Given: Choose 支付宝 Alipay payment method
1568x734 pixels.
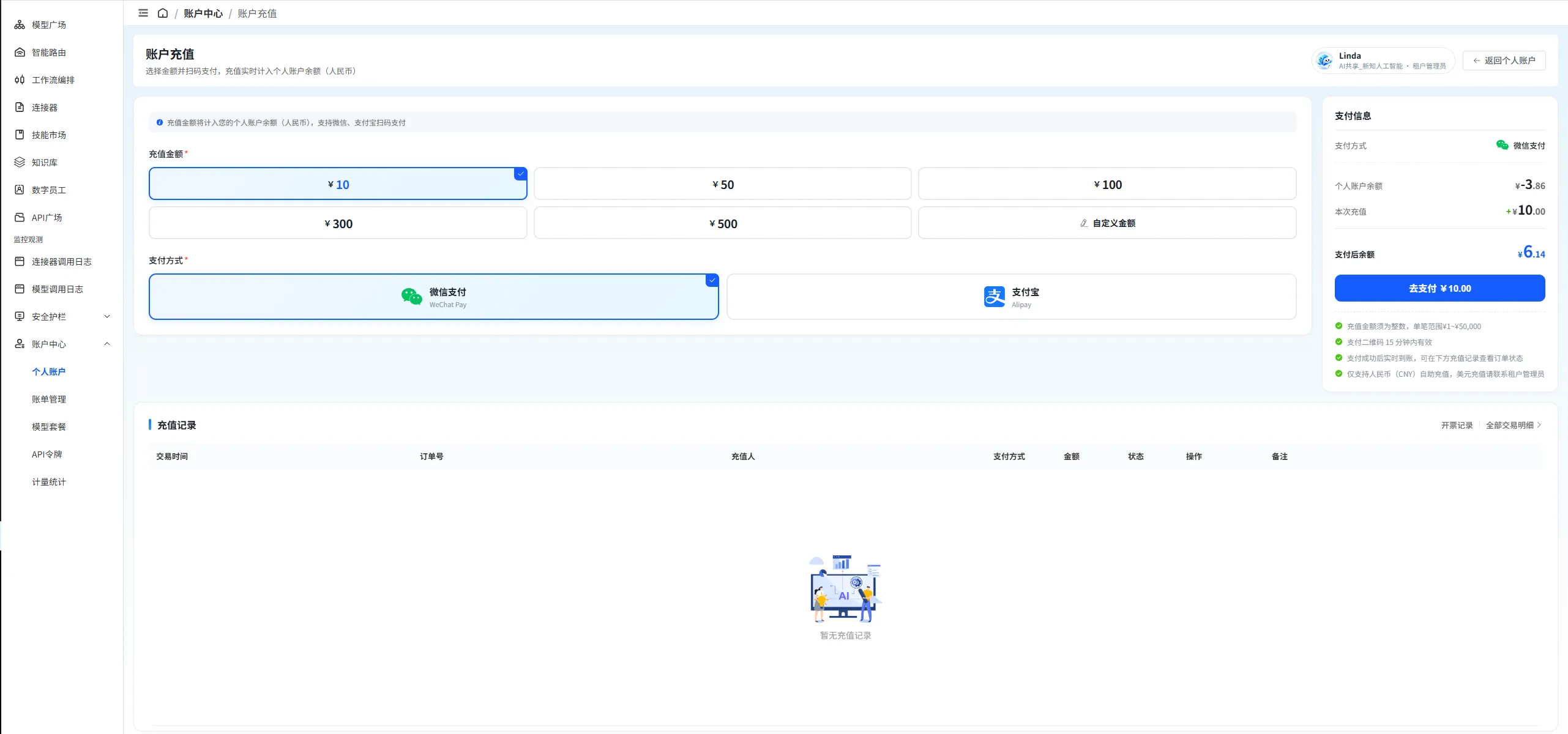Looking at the screenshot, I should coord(1011,297).
